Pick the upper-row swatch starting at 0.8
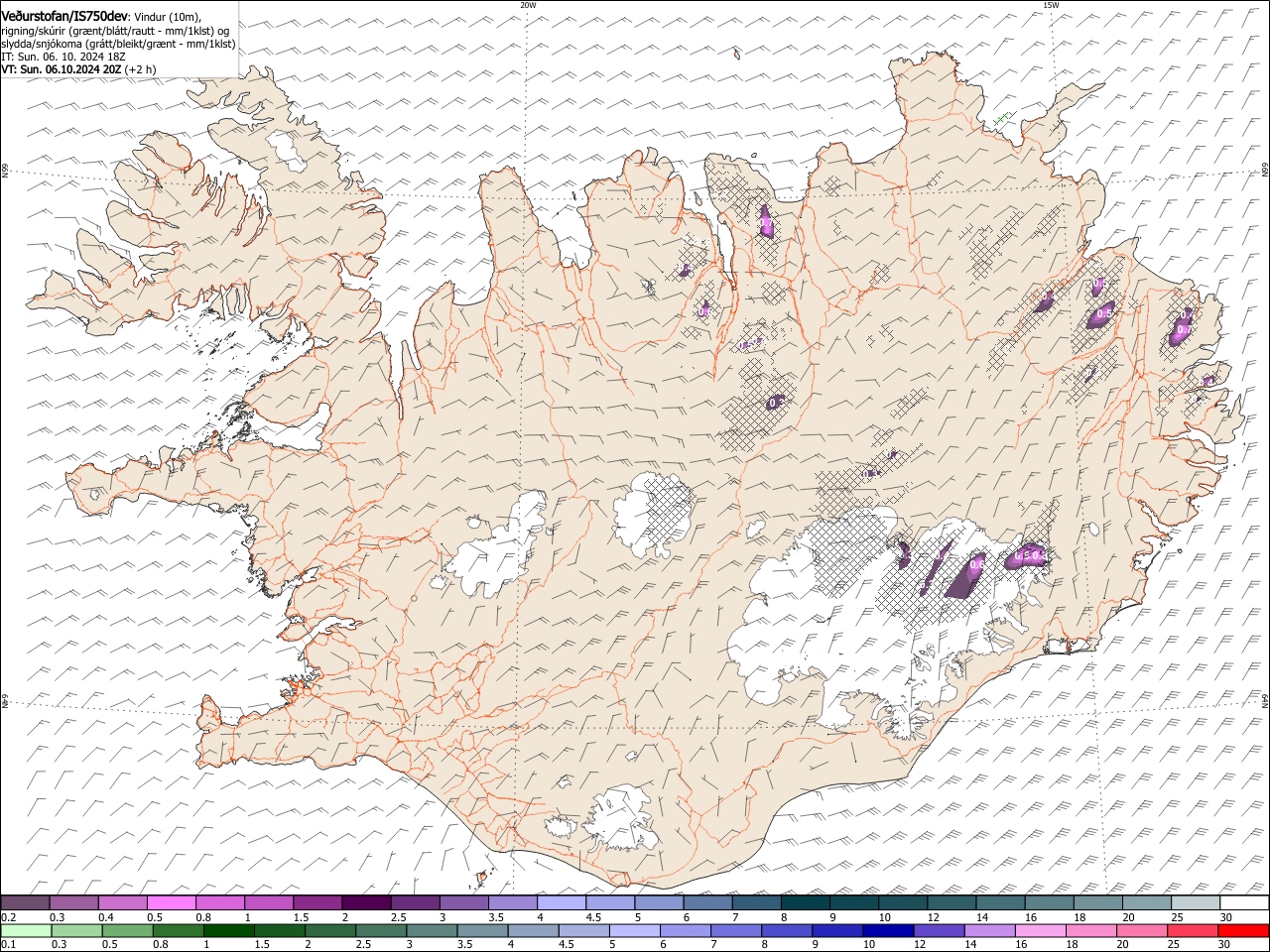Image resolution: width=1270 pixels, height=952 pixels. (220, 903)
